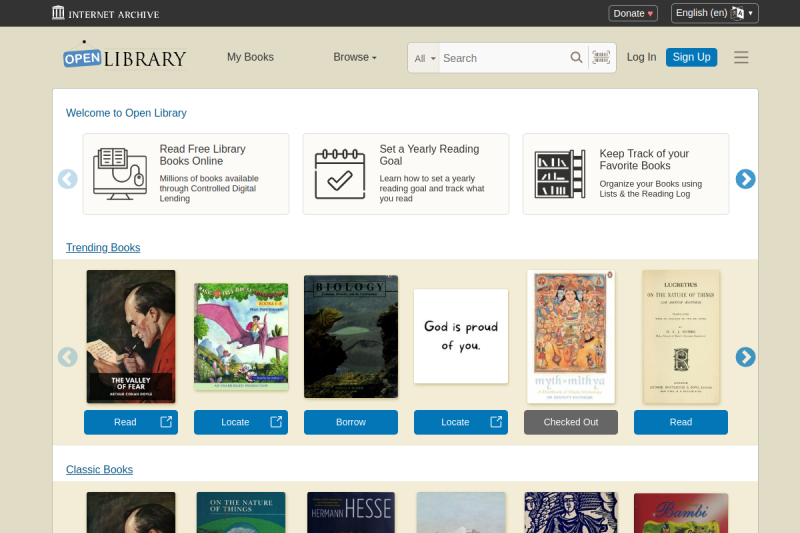The width and height of the screenshot is (800, 533).
Task: Click Borrow under the Biology book
Action: point(351,422)
